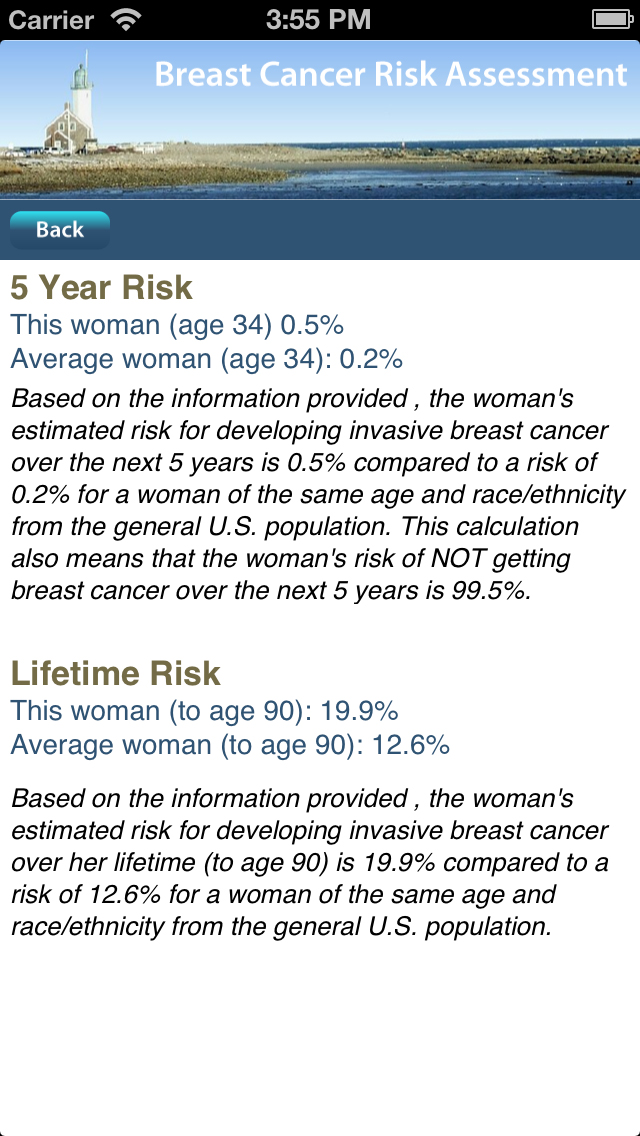Tap the 5 Year Risk heading
This screenshot has height=1136, width=640.
click(x=101, y=288)
